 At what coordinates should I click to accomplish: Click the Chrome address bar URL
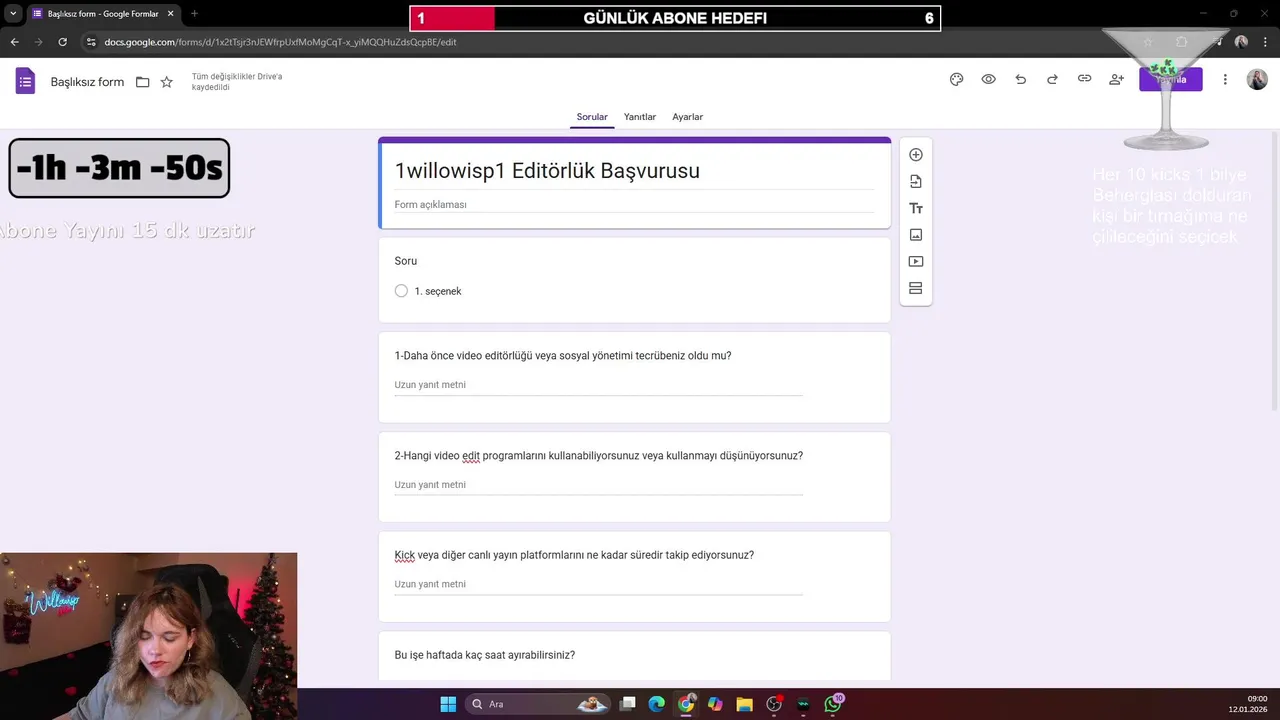(281, 42)
